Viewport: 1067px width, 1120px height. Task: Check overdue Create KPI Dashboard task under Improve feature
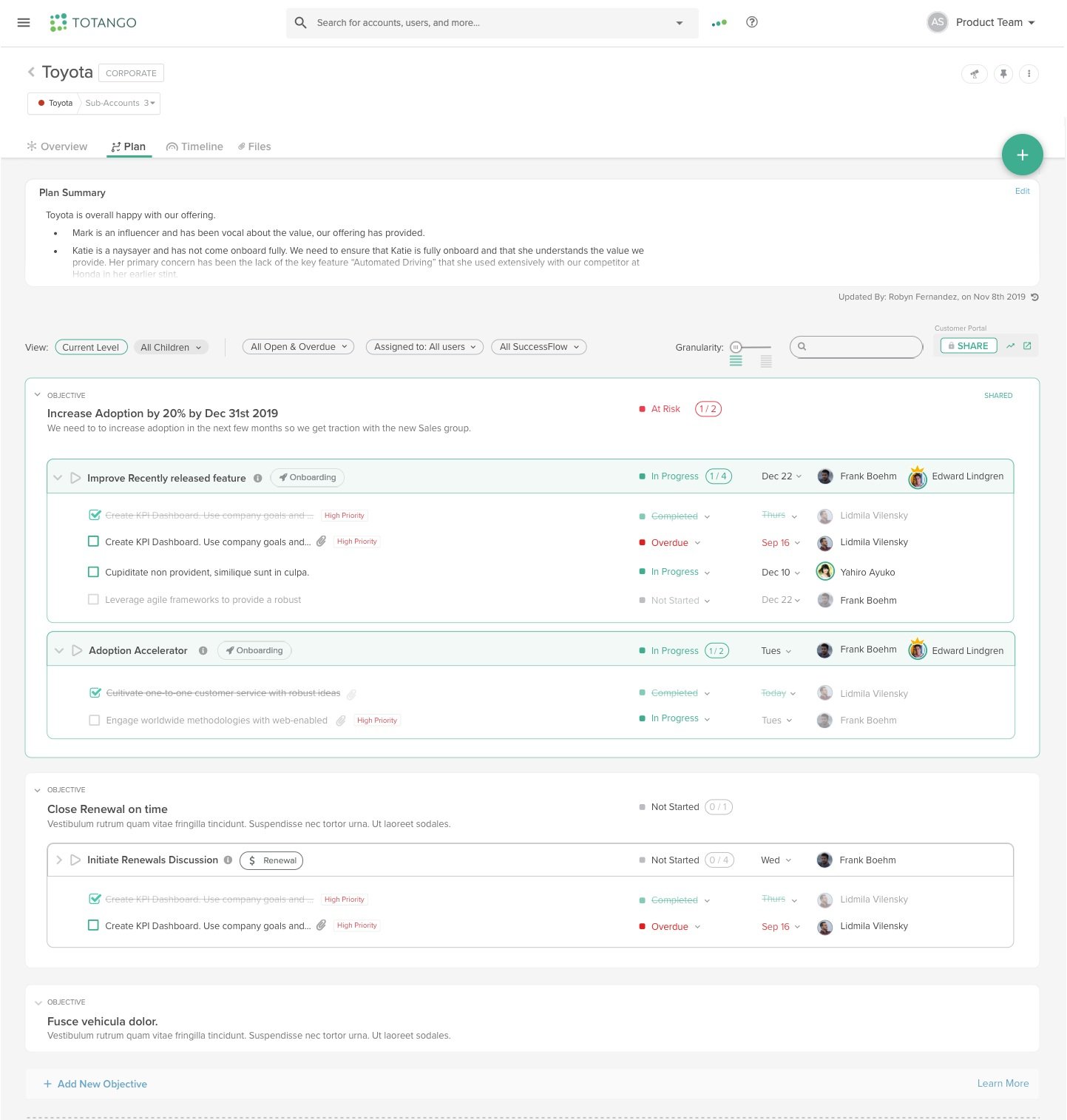click(x=93, y=542)
